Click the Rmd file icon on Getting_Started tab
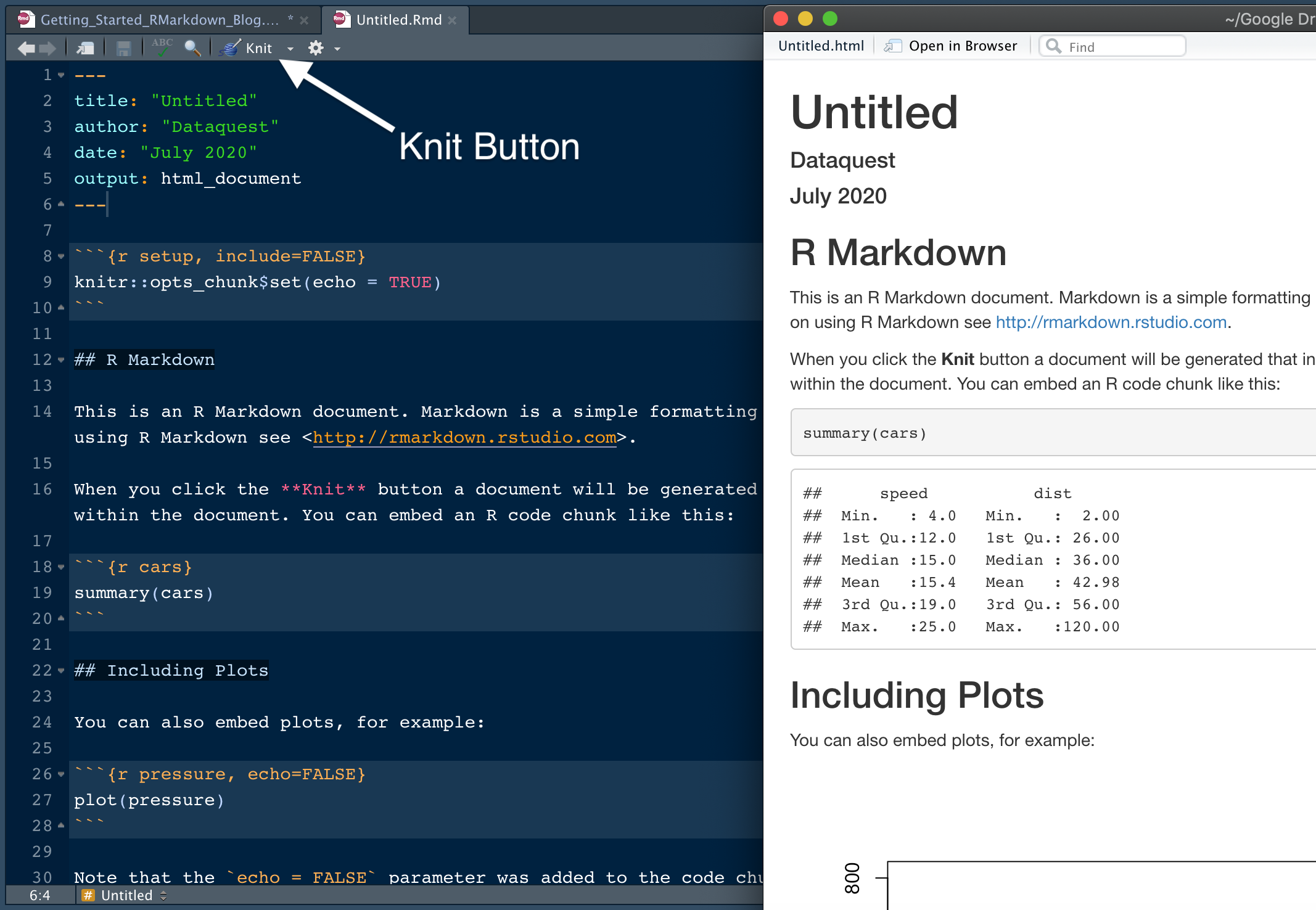Image resolution: width=1316 pixels, height=910 pixels. coord(26,19)
